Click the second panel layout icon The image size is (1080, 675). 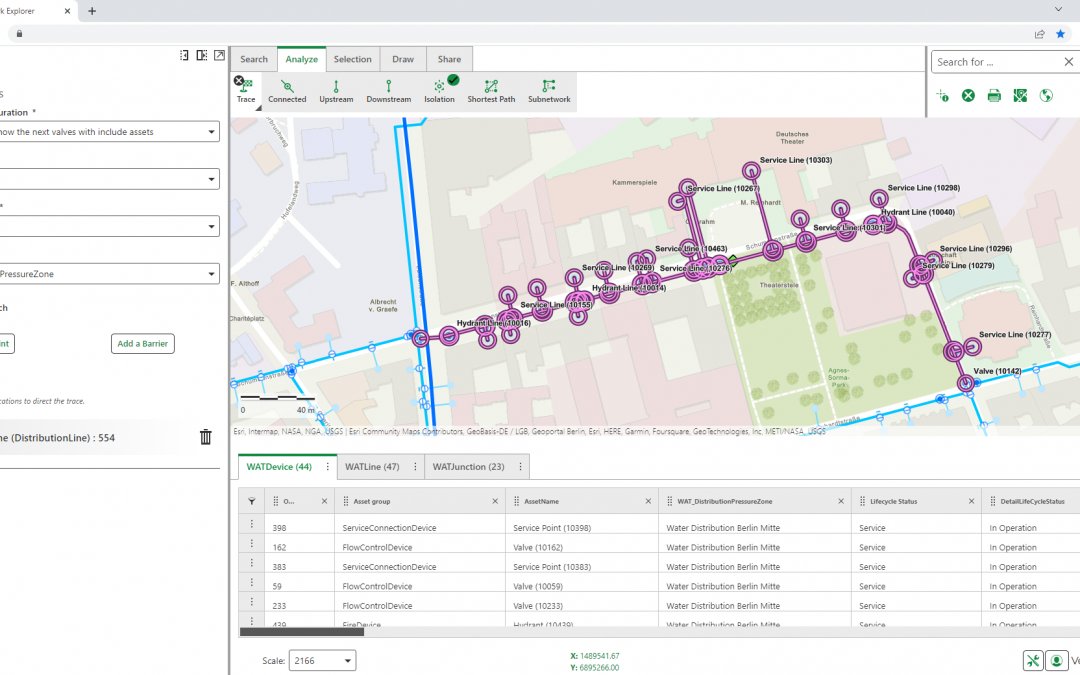tap(202, 55)
